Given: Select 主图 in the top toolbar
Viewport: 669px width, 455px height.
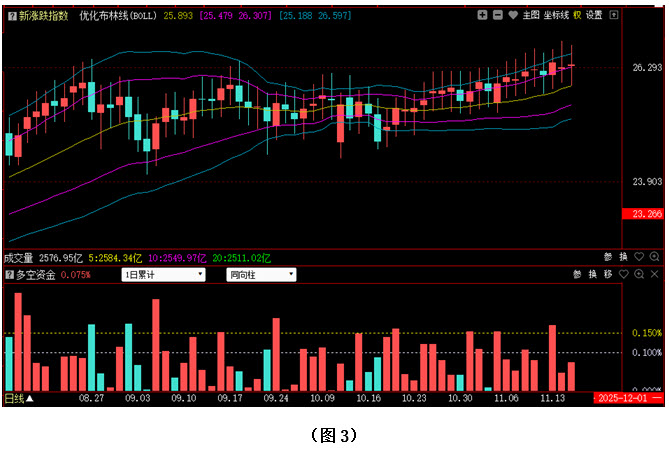Looking at the screenshot, I should [x=531, y=15].
